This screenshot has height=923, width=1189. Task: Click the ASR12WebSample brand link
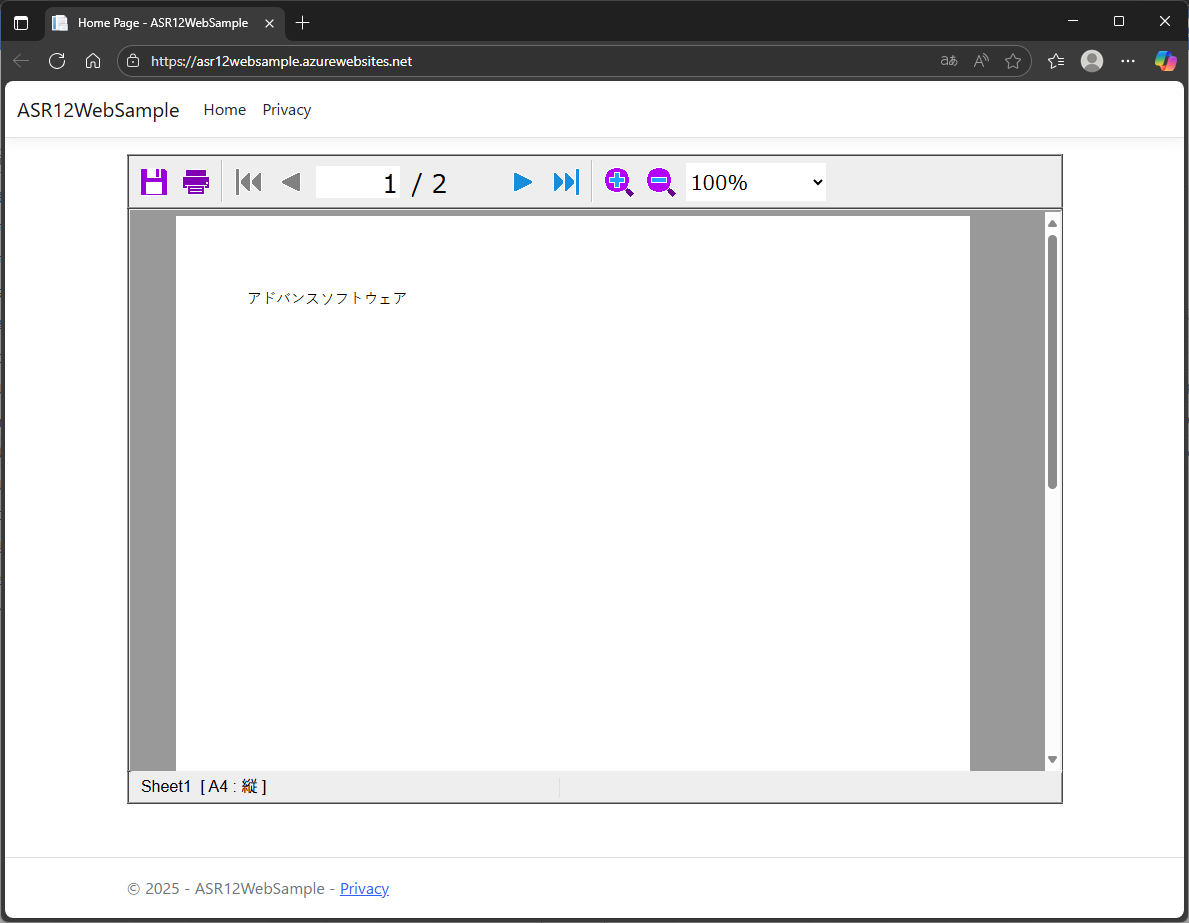pyautogui.click(x=98, y=110)
